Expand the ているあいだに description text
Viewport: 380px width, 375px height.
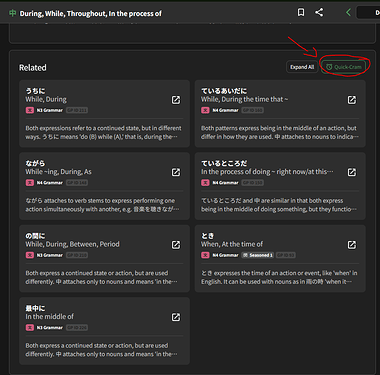click(280, 132)
